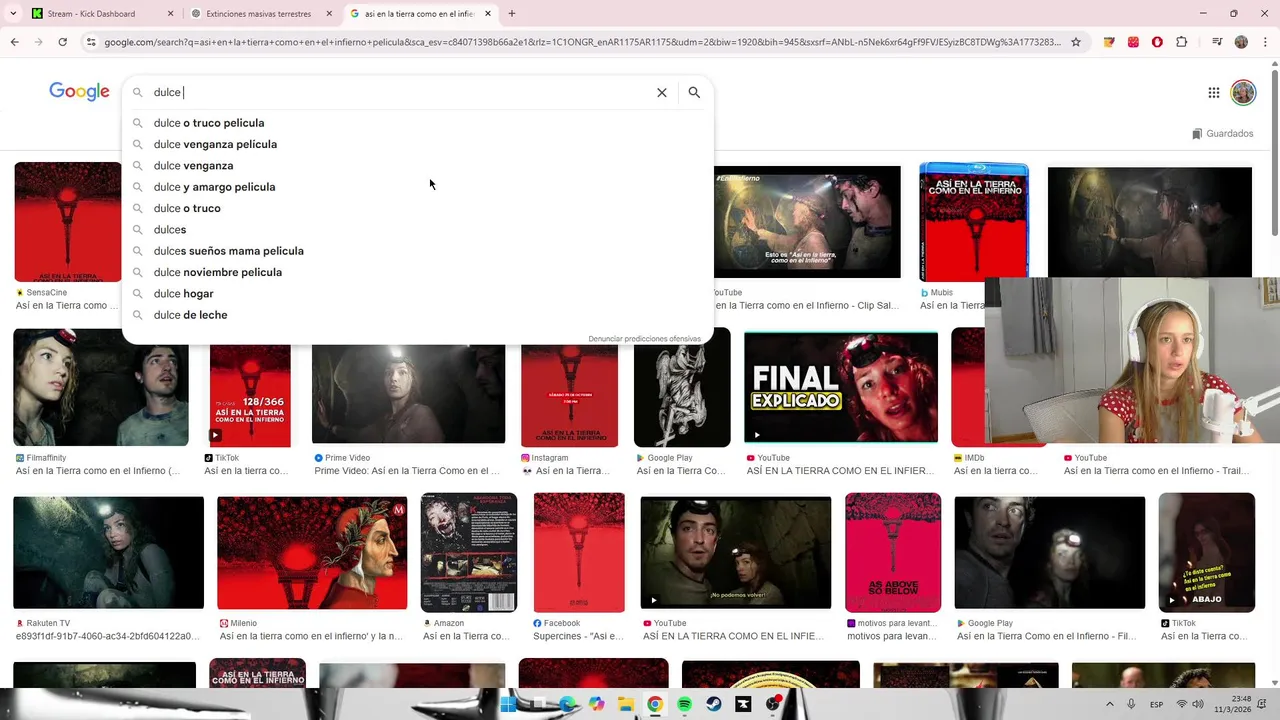Open Steam from the taskbar
The height and width of the screenshot is (720, 1280).
pos(714,704)
